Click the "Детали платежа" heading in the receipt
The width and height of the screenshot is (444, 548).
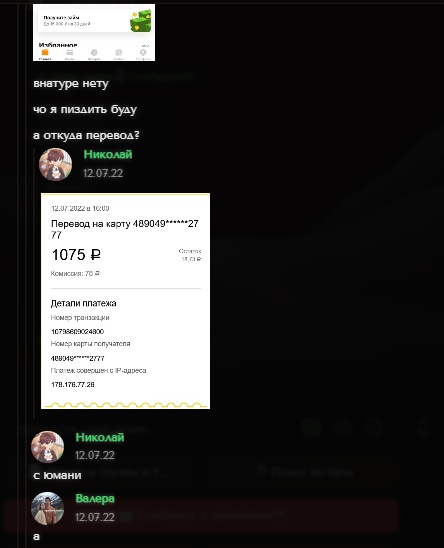coord(84,303)
